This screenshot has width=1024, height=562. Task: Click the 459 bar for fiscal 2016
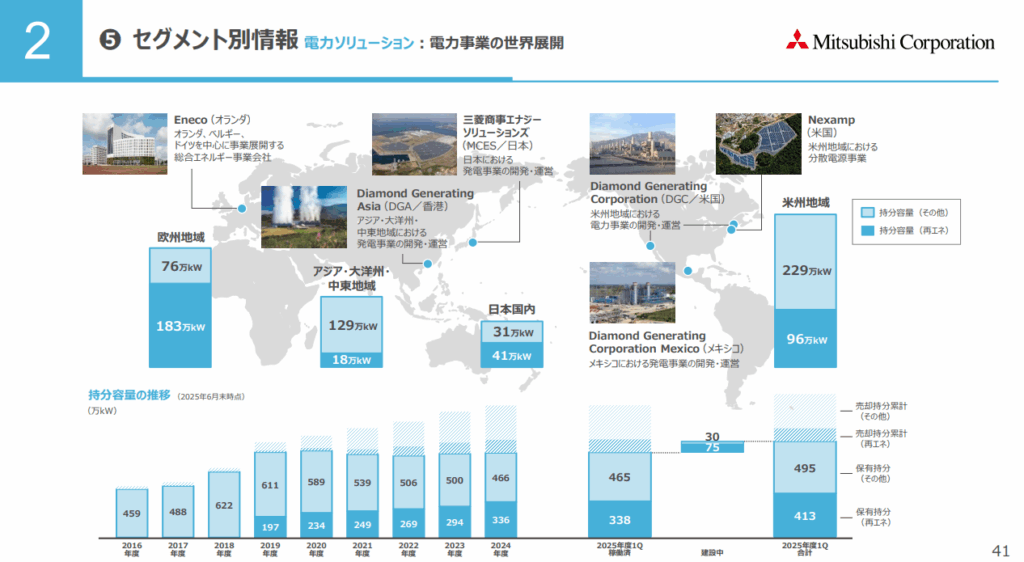point(132,513)
